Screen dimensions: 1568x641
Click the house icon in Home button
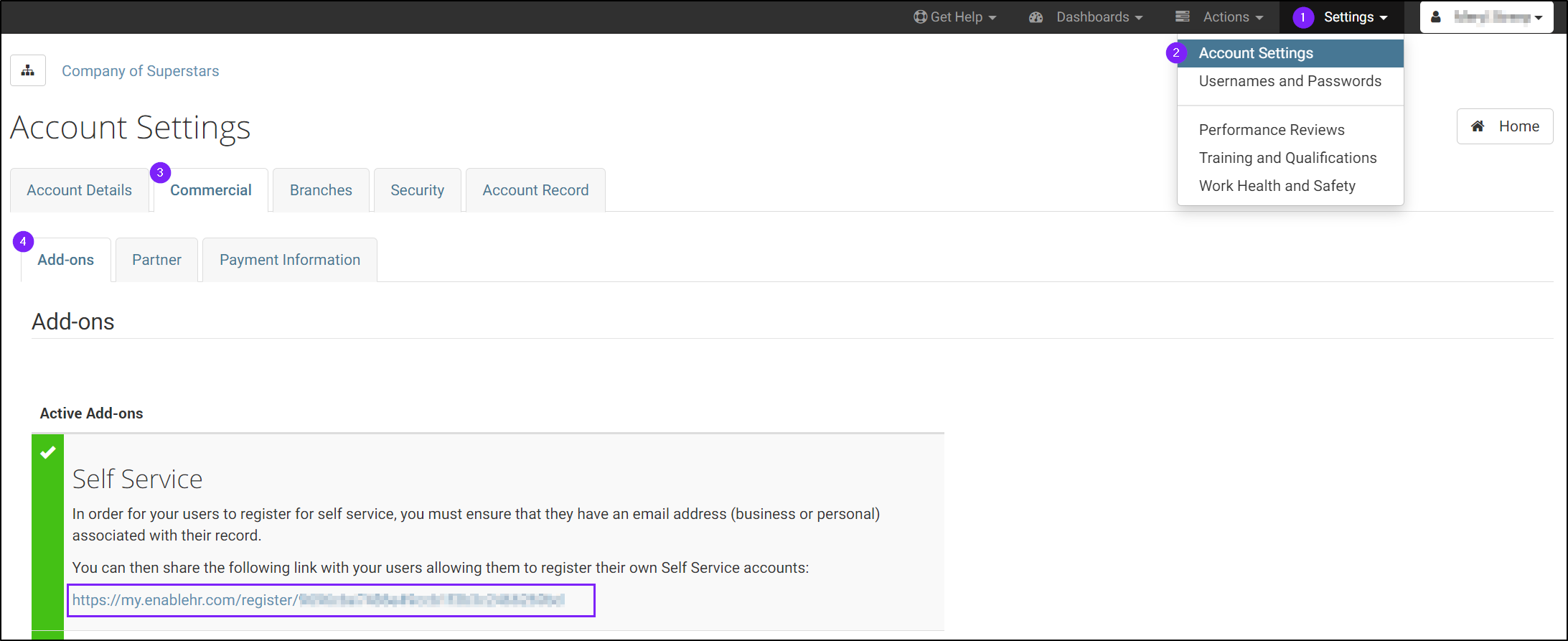coord(1478,126)
